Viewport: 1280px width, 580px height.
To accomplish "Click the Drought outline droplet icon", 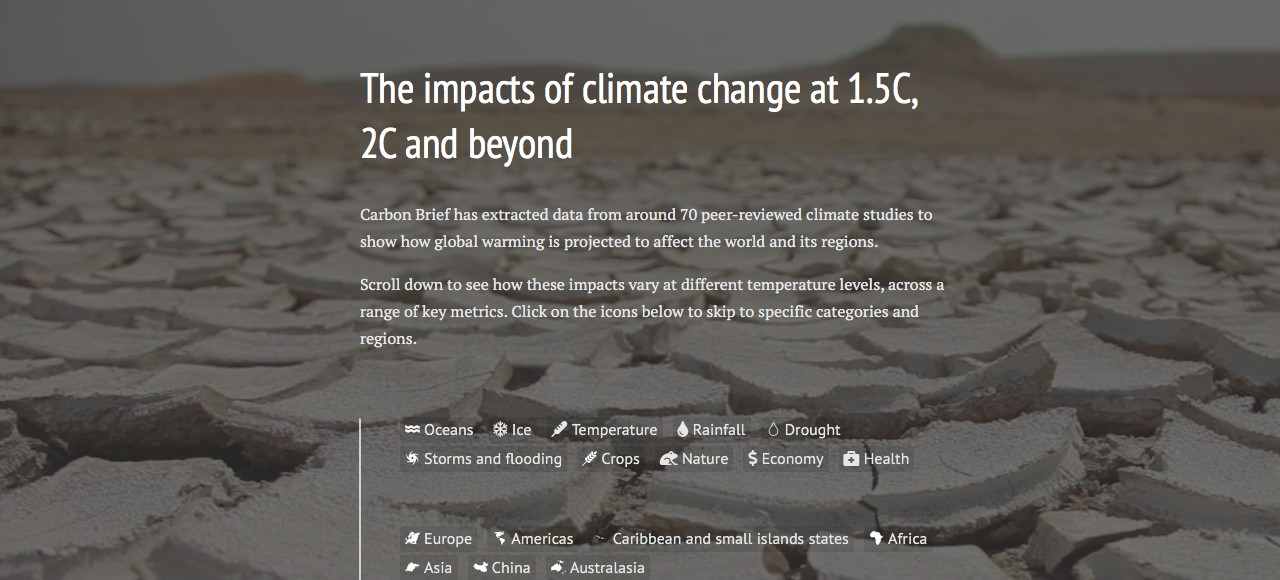I will point(773,430).
